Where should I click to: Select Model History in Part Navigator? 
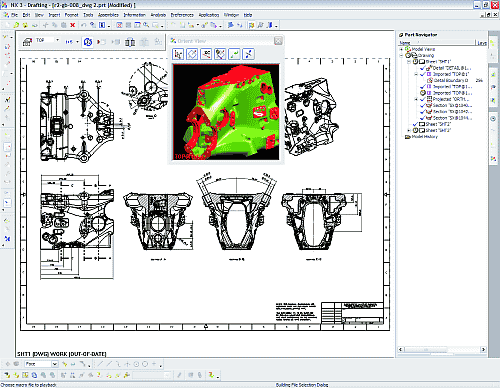pyautogui.click(x=424, y=137)
